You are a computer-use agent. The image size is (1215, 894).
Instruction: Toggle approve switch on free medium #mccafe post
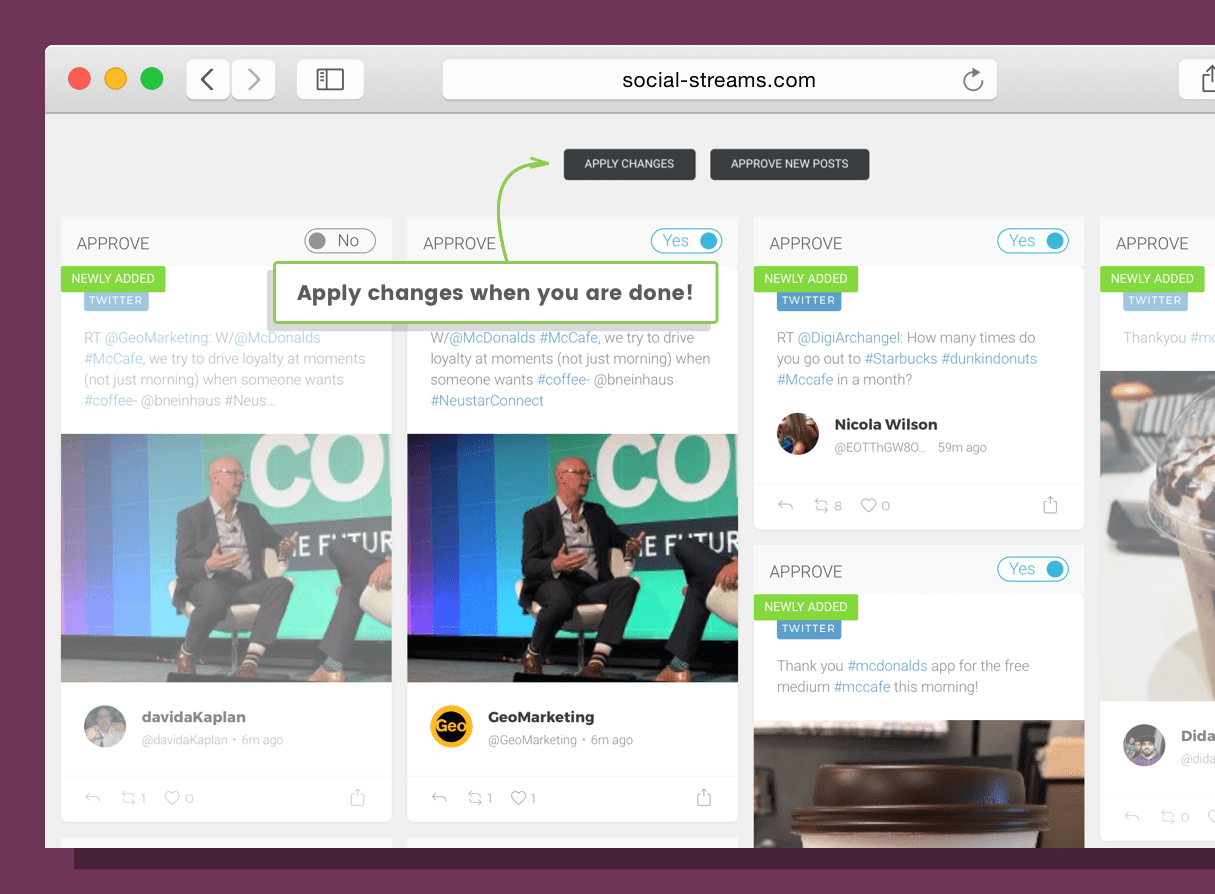(x=1033, y=569)
